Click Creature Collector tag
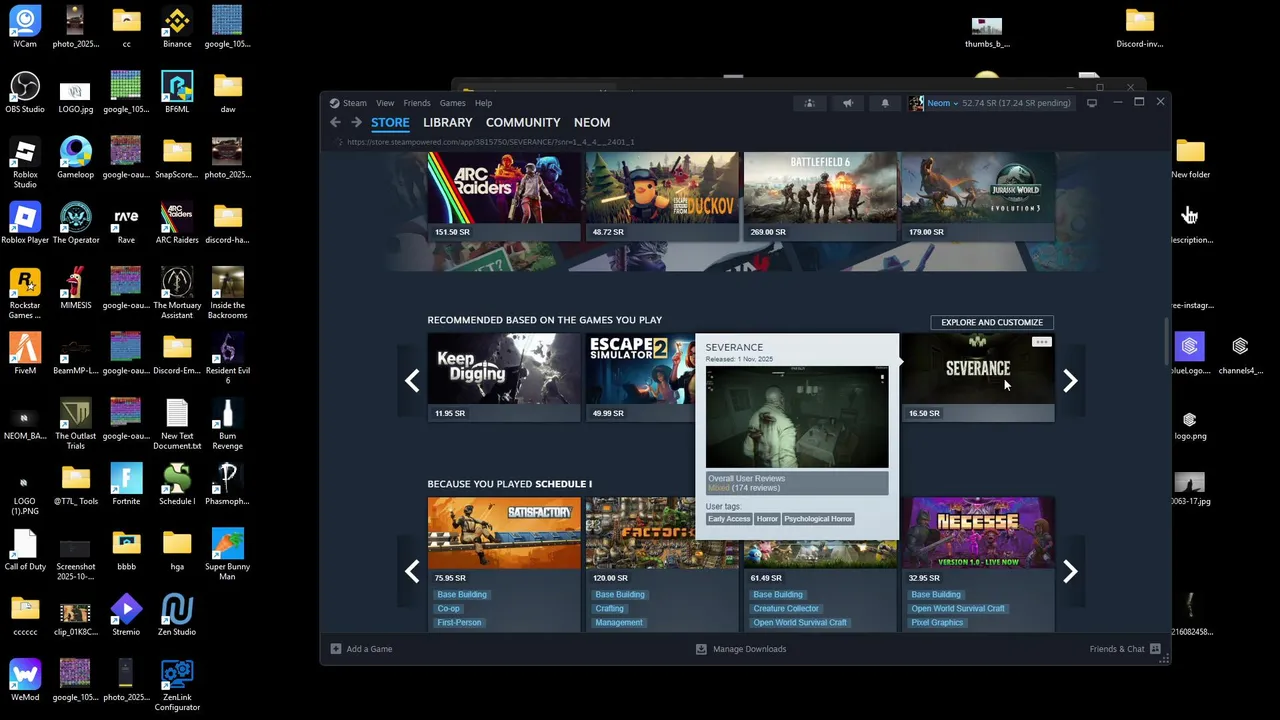Viewport: 1280px width, 720px height. [x=786, y=608]
